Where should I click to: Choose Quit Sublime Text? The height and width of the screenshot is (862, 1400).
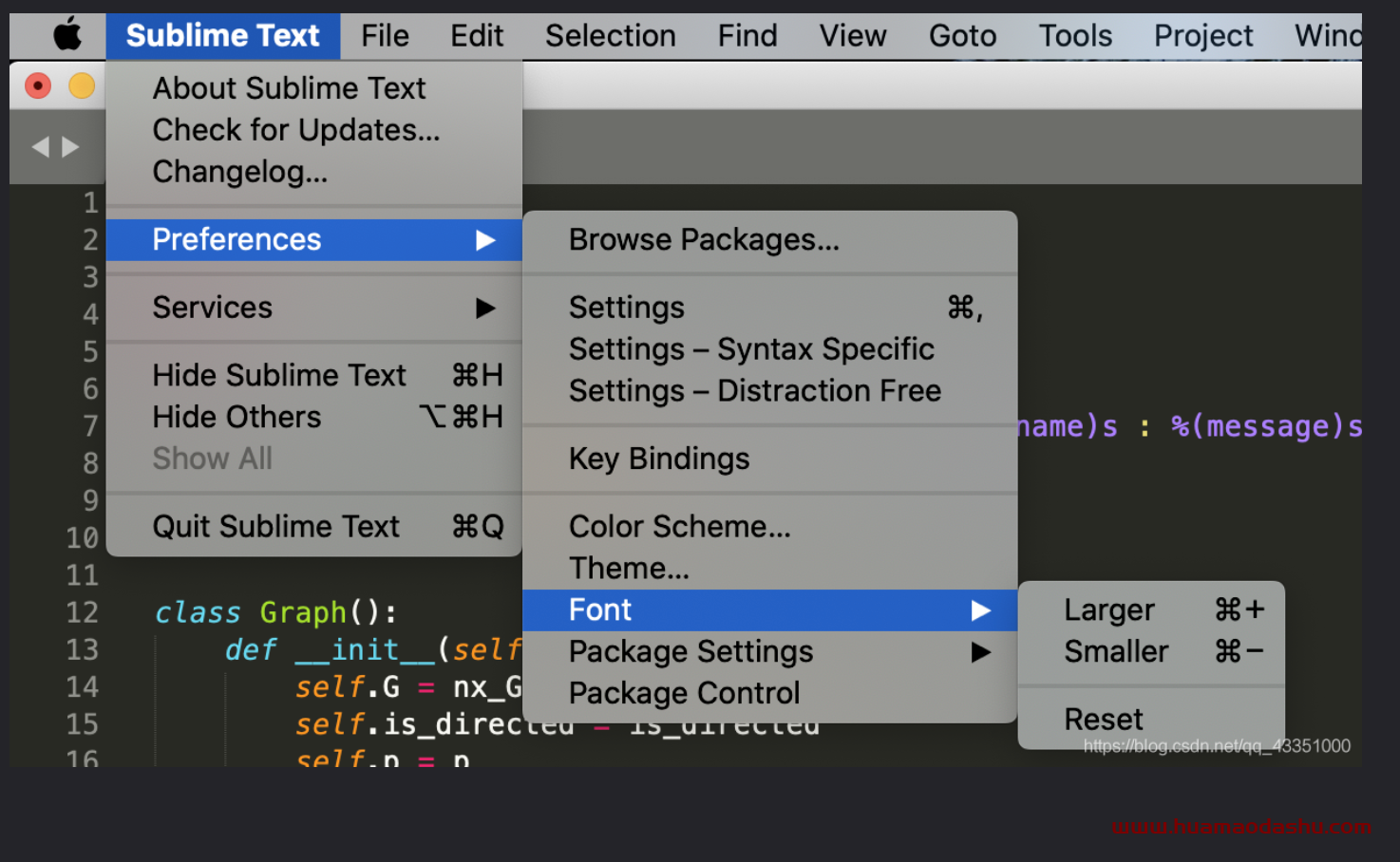tap(276, 527)
